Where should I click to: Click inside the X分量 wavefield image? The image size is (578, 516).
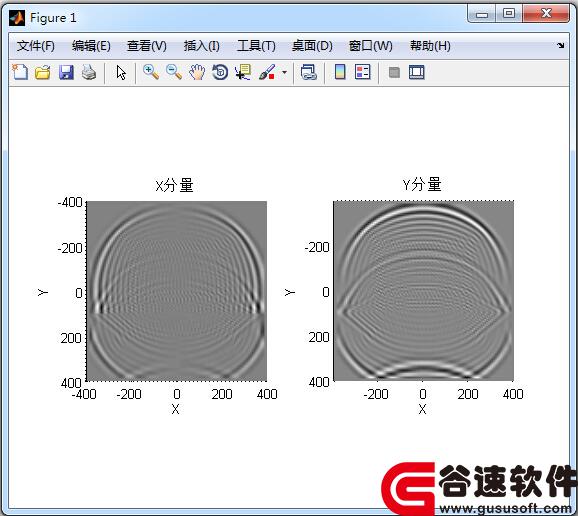point(177,291)
